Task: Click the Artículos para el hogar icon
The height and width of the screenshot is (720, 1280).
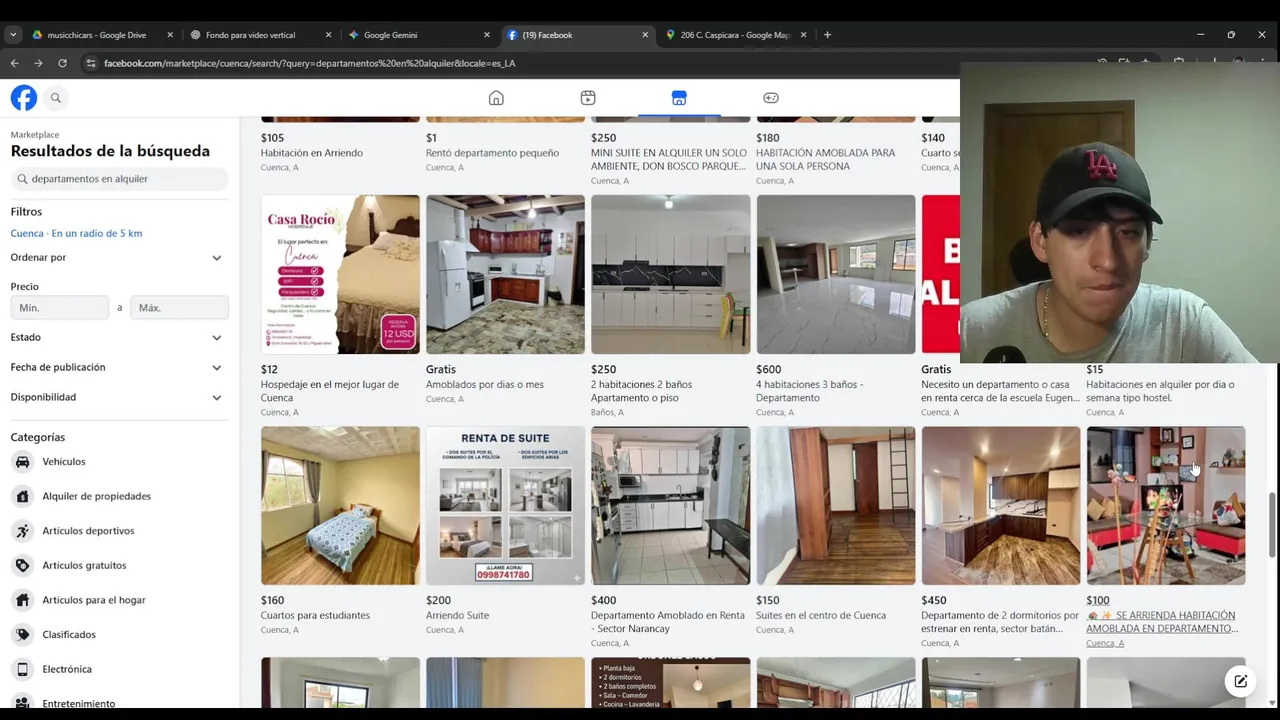Action: click(22, 600)
